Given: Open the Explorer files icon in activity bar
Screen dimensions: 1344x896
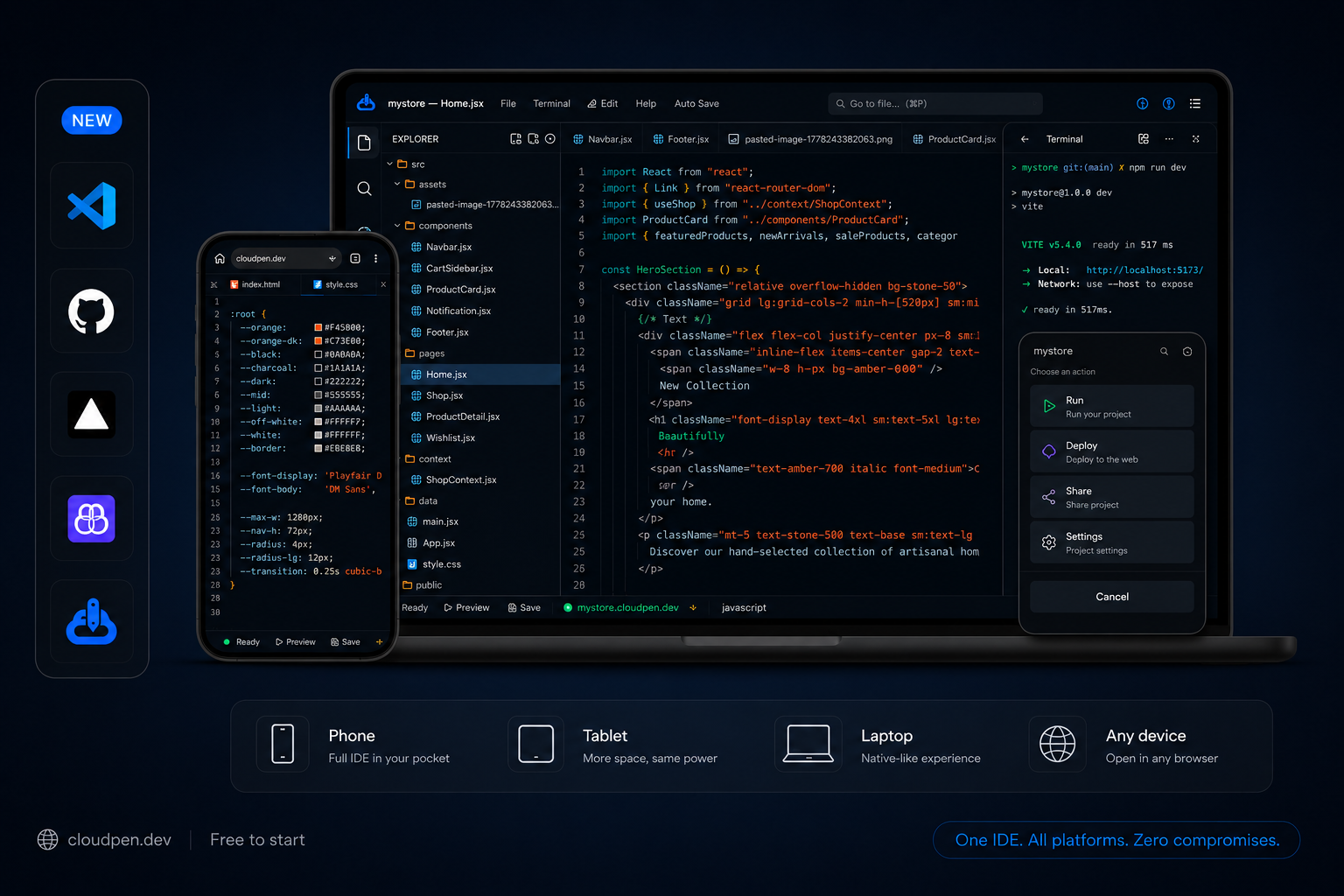Looking at the screenshot, I should click(364, 143).
